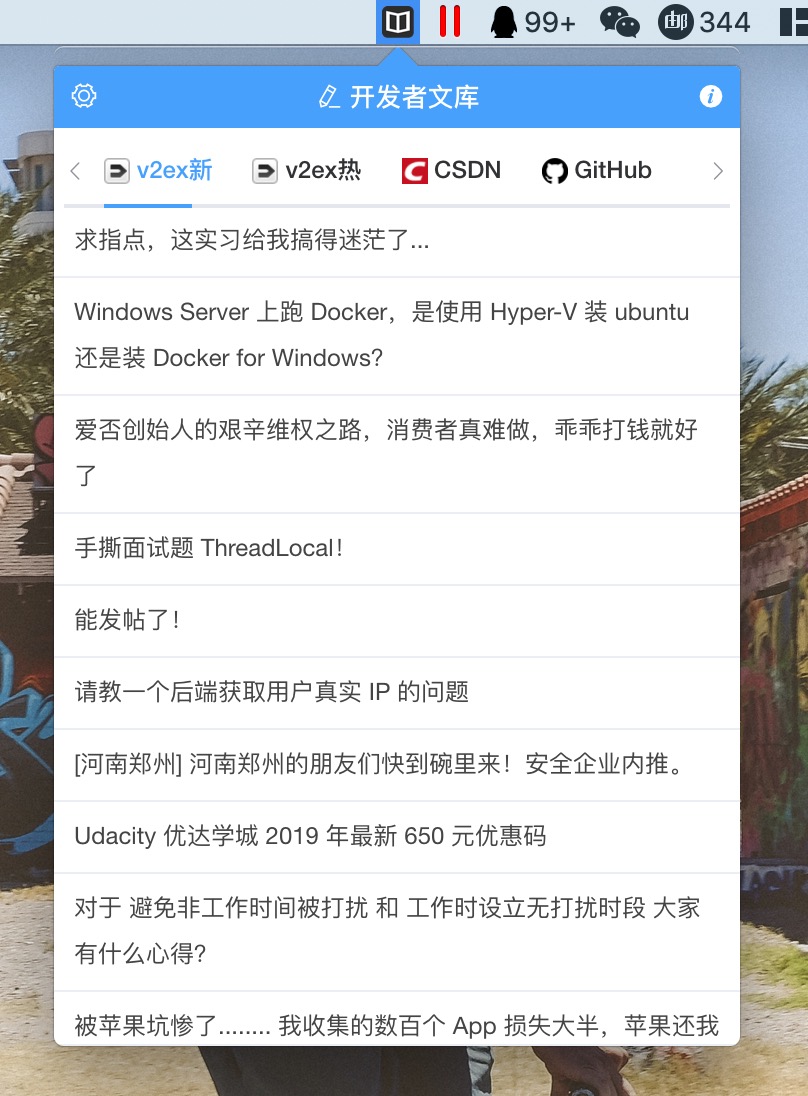Viewport: 808px width, 1096px height.
Task: Switch to the CSDN tab
Action: pyautogui.click(x=451, y=170)
